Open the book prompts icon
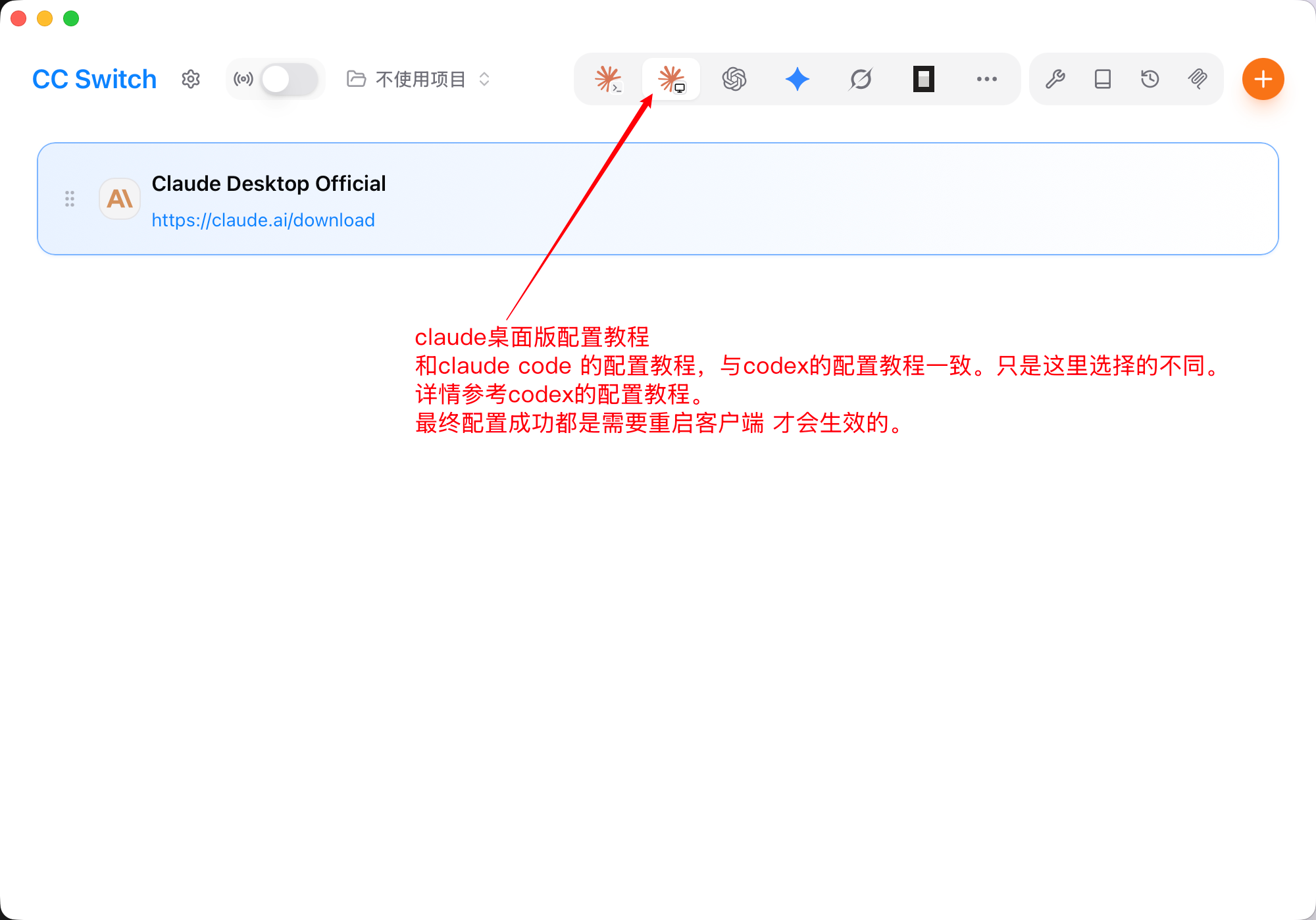 pos(1103,79)
